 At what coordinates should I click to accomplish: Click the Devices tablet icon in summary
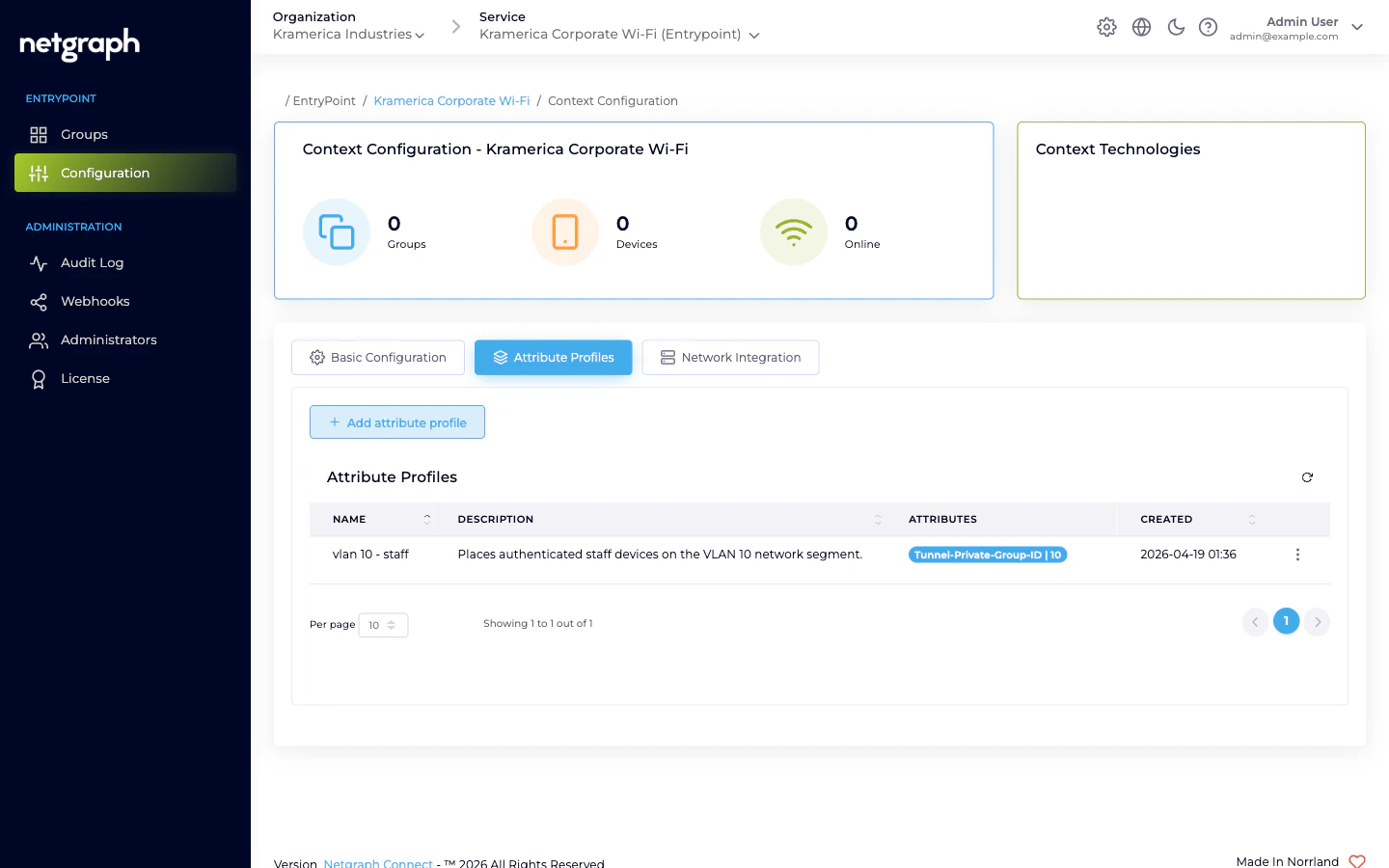pyautogui.click(x=565, y=231)
